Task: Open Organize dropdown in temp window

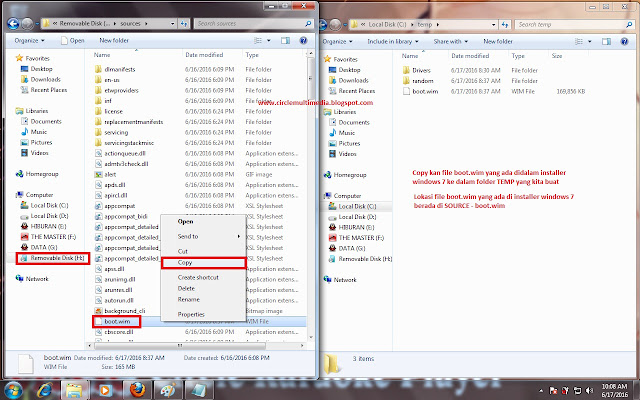Action: pos(337,41)
